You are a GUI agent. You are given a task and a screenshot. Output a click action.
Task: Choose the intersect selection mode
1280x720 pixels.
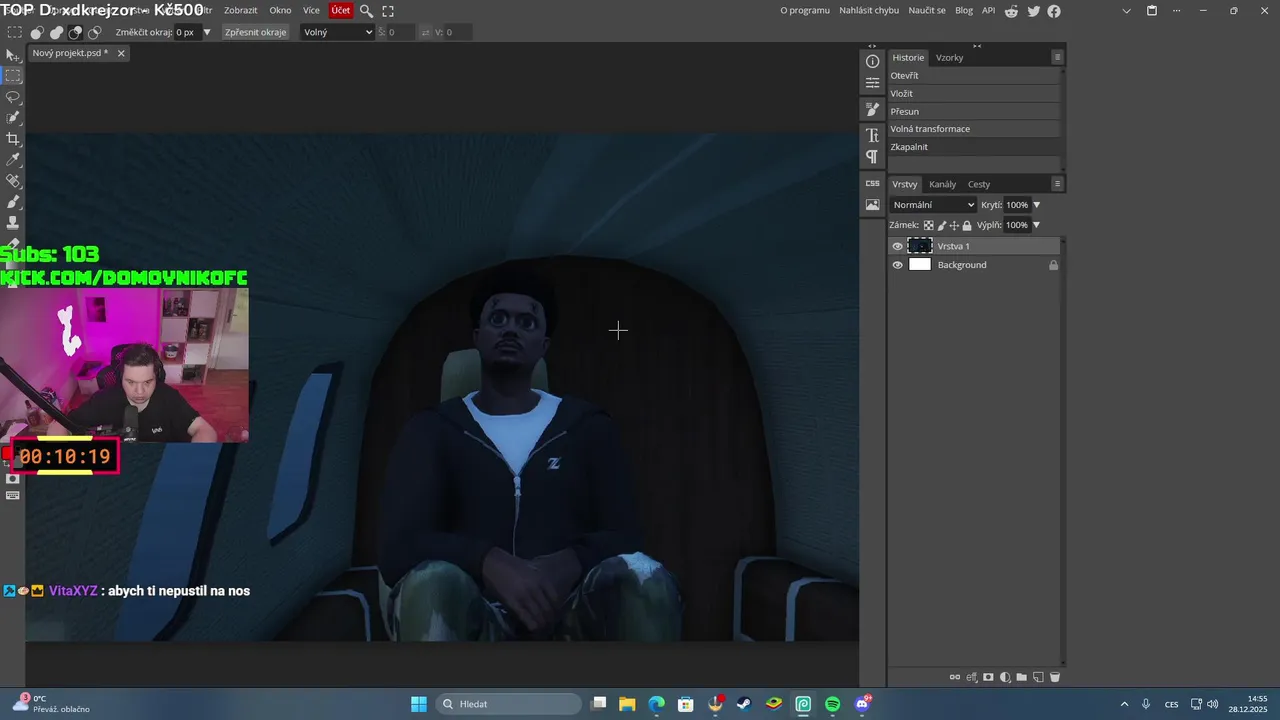94,32
